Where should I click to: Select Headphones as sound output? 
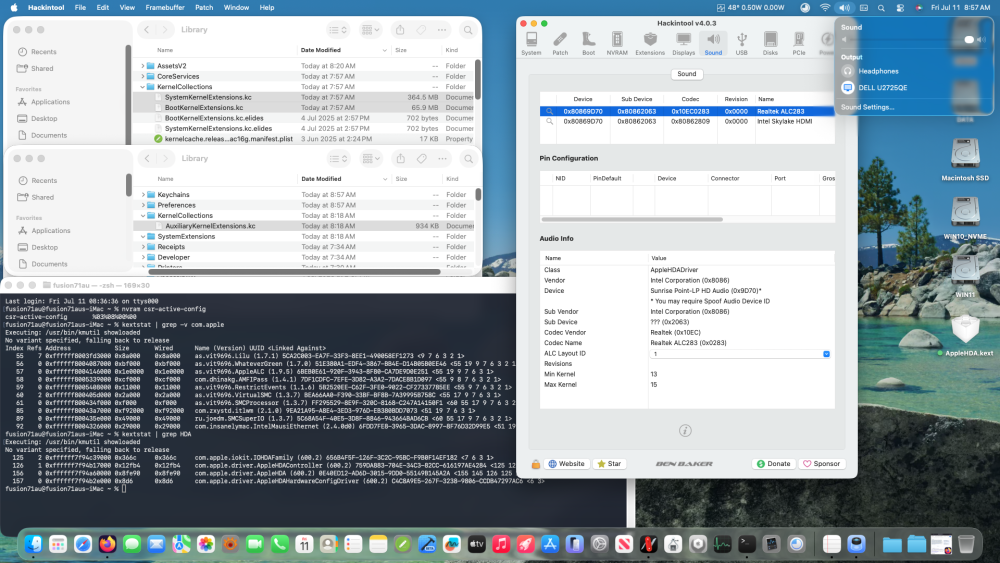coord(878,71)
